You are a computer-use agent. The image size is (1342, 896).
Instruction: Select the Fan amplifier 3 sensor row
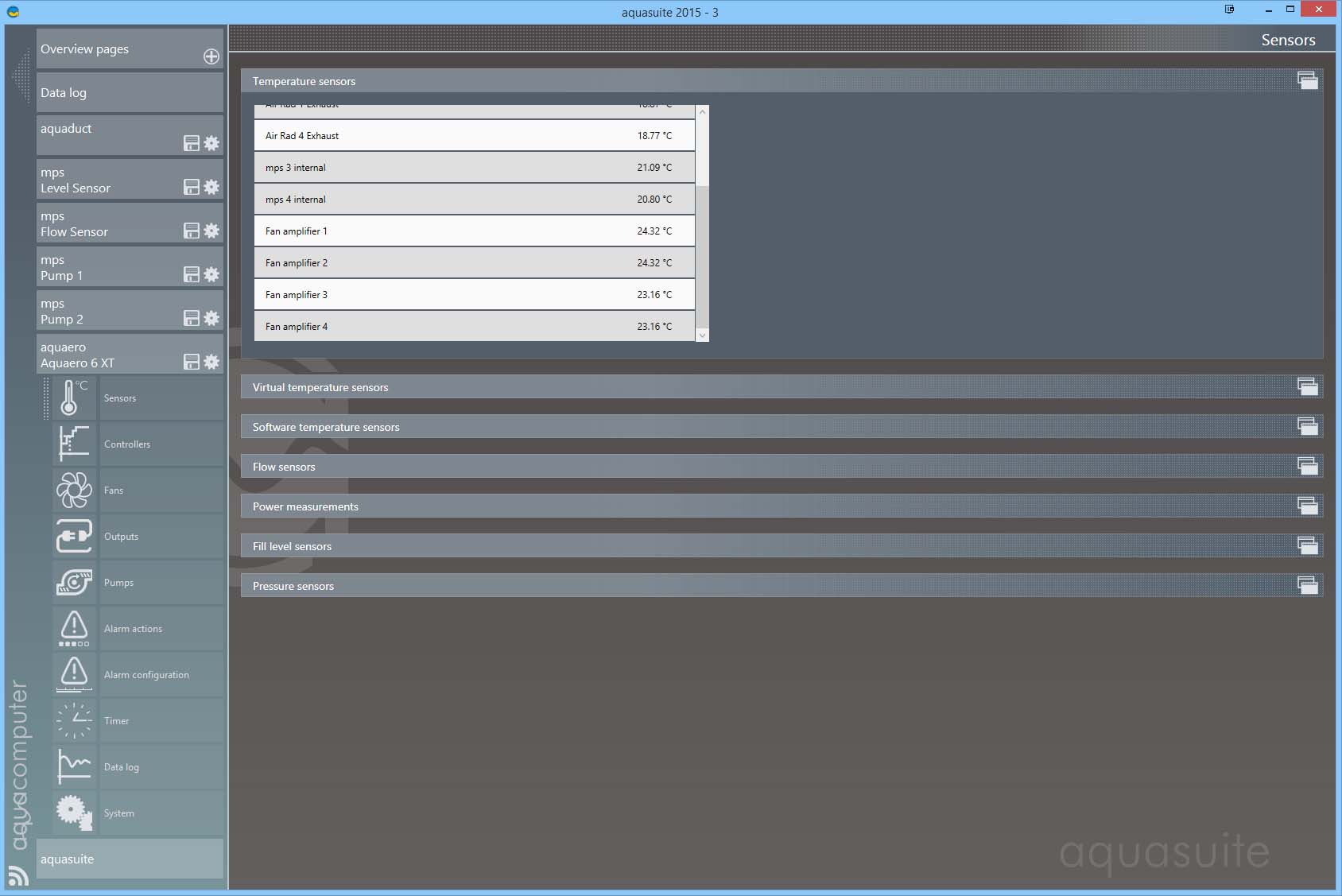[x=475, y=295]
